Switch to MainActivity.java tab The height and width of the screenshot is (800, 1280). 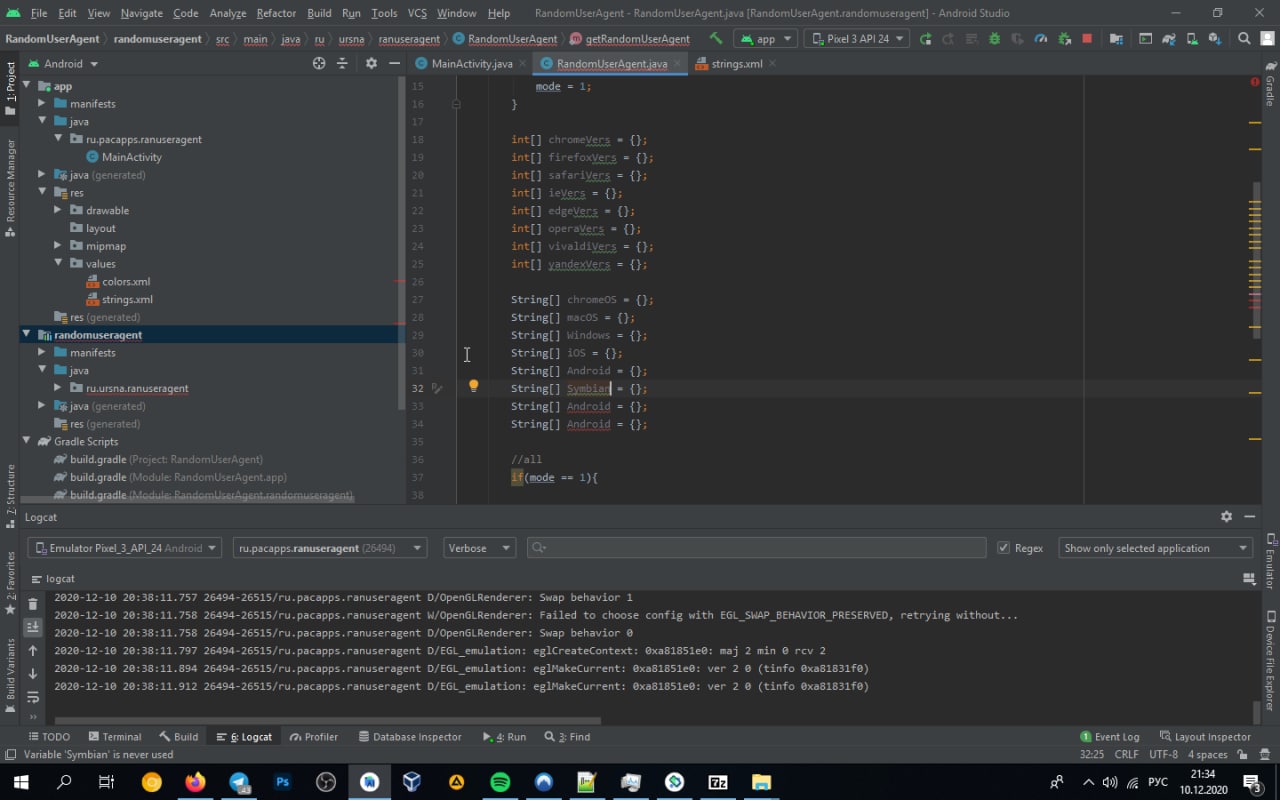[472, 63]
